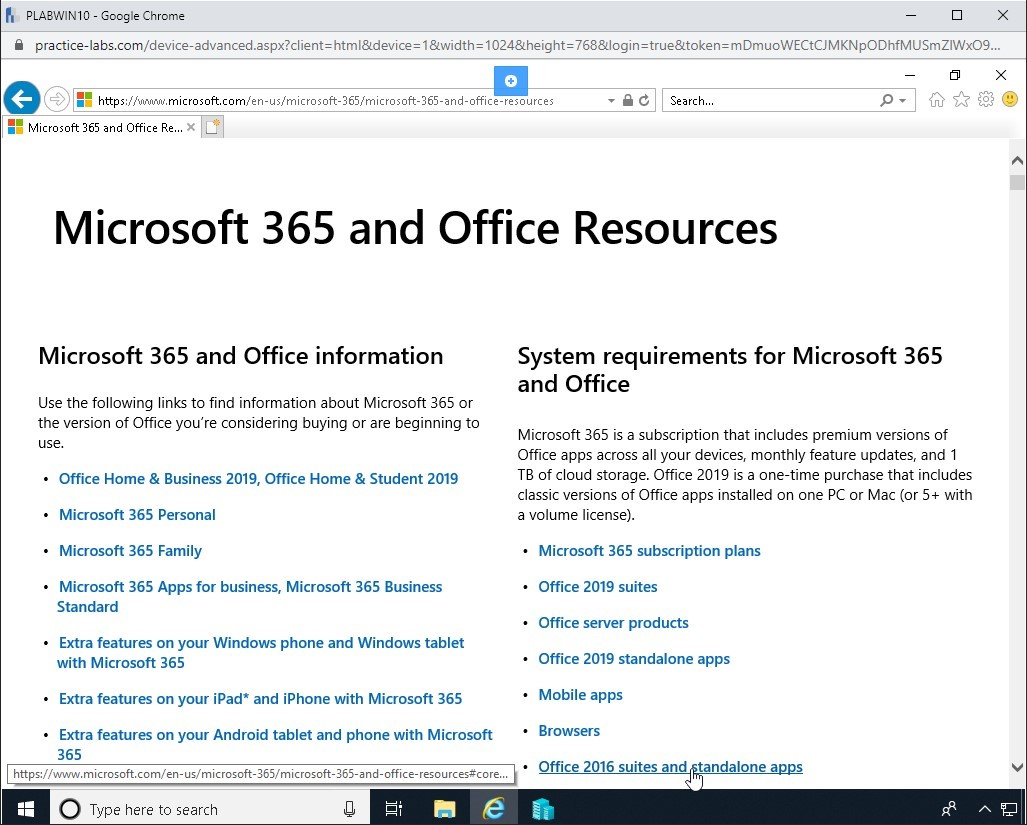Open the blue buildings app on the taskbar

[542, 809]
